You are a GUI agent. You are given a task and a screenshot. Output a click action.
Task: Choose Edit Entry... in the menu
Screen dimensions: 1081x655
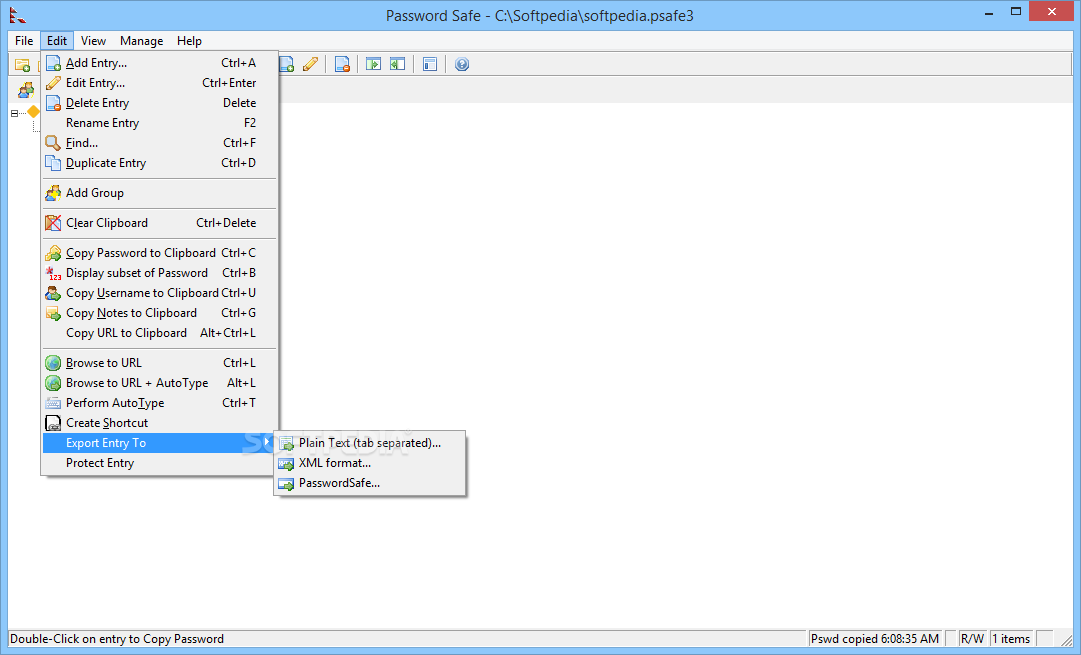160,83
